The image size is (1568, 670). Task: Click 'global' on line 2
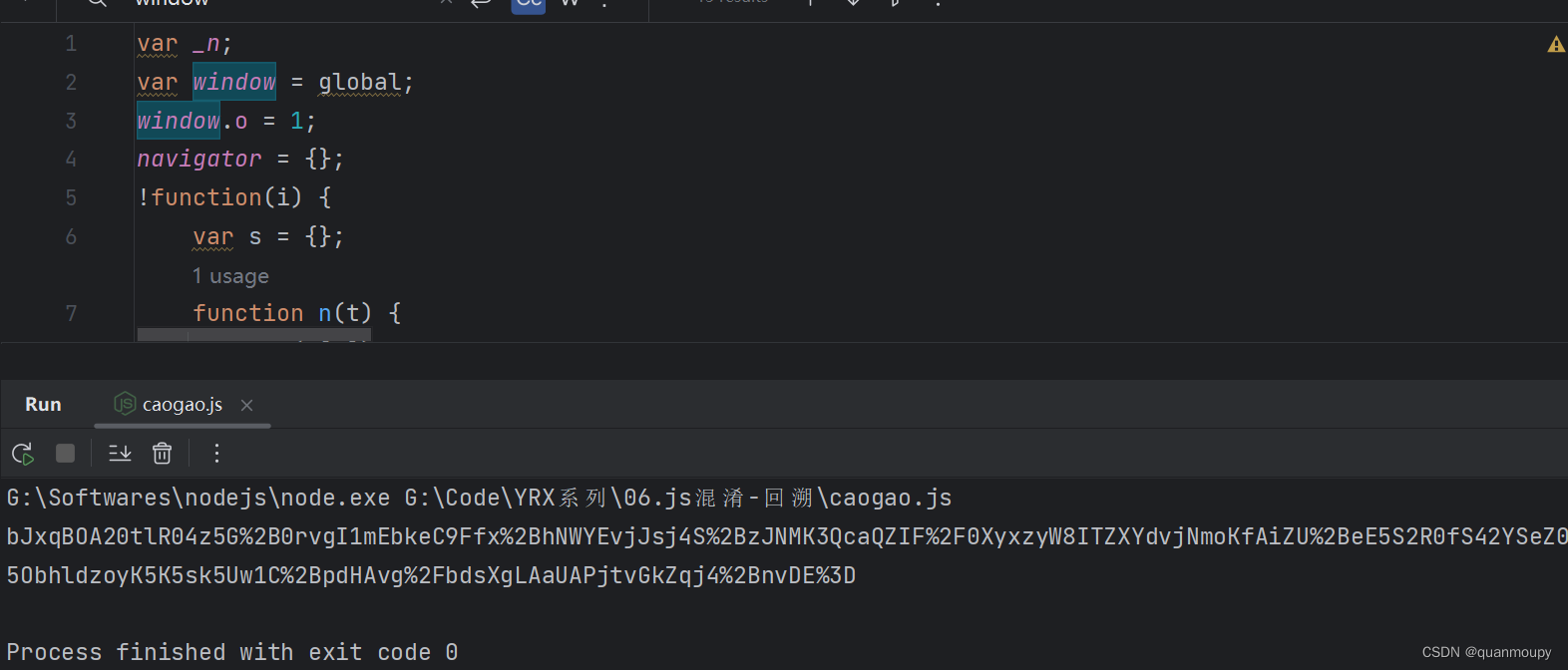tap(360, 82)
